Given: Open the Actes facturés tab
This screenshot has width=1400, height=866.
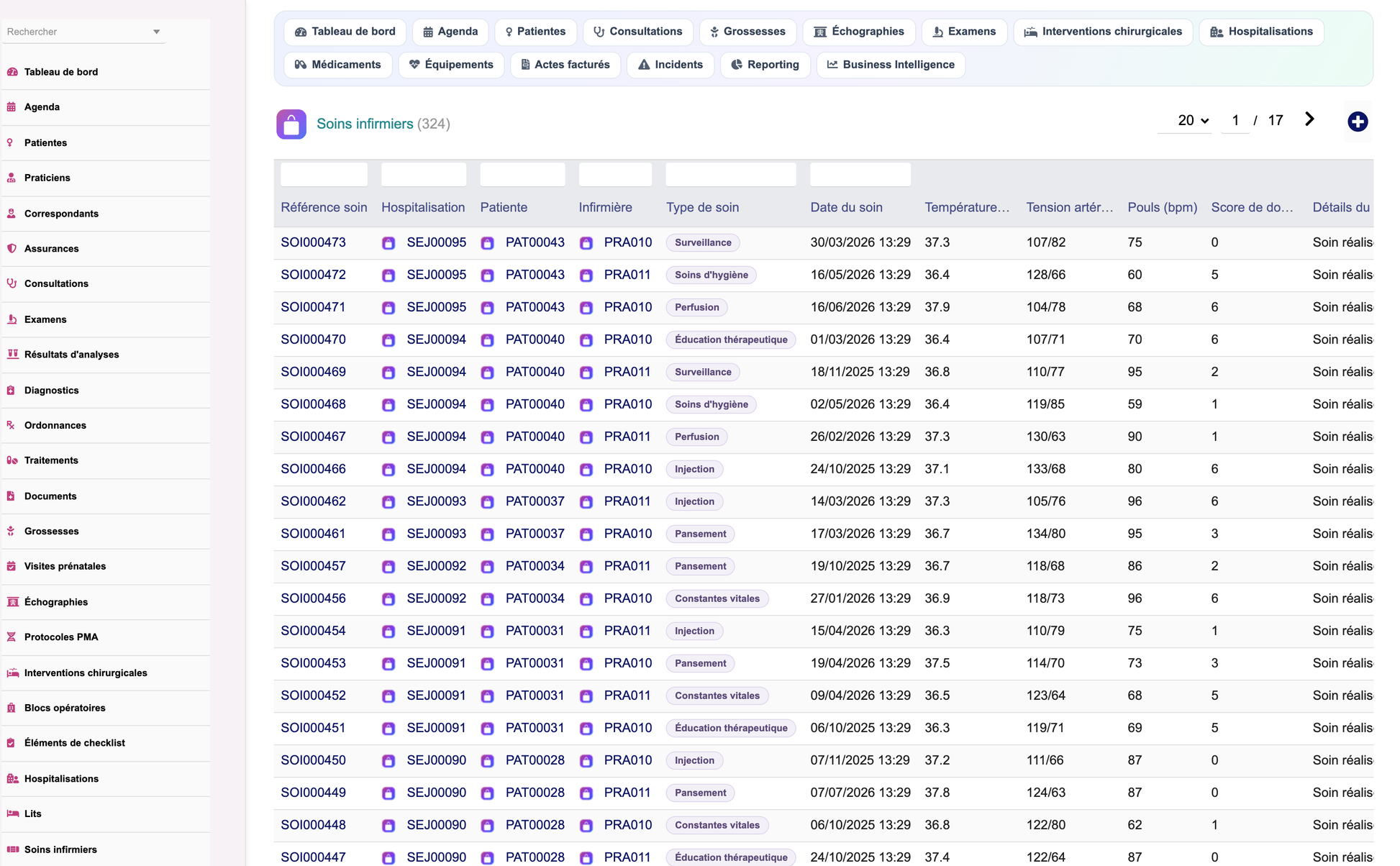Looking at the screenshot, I should coord(565,65).
